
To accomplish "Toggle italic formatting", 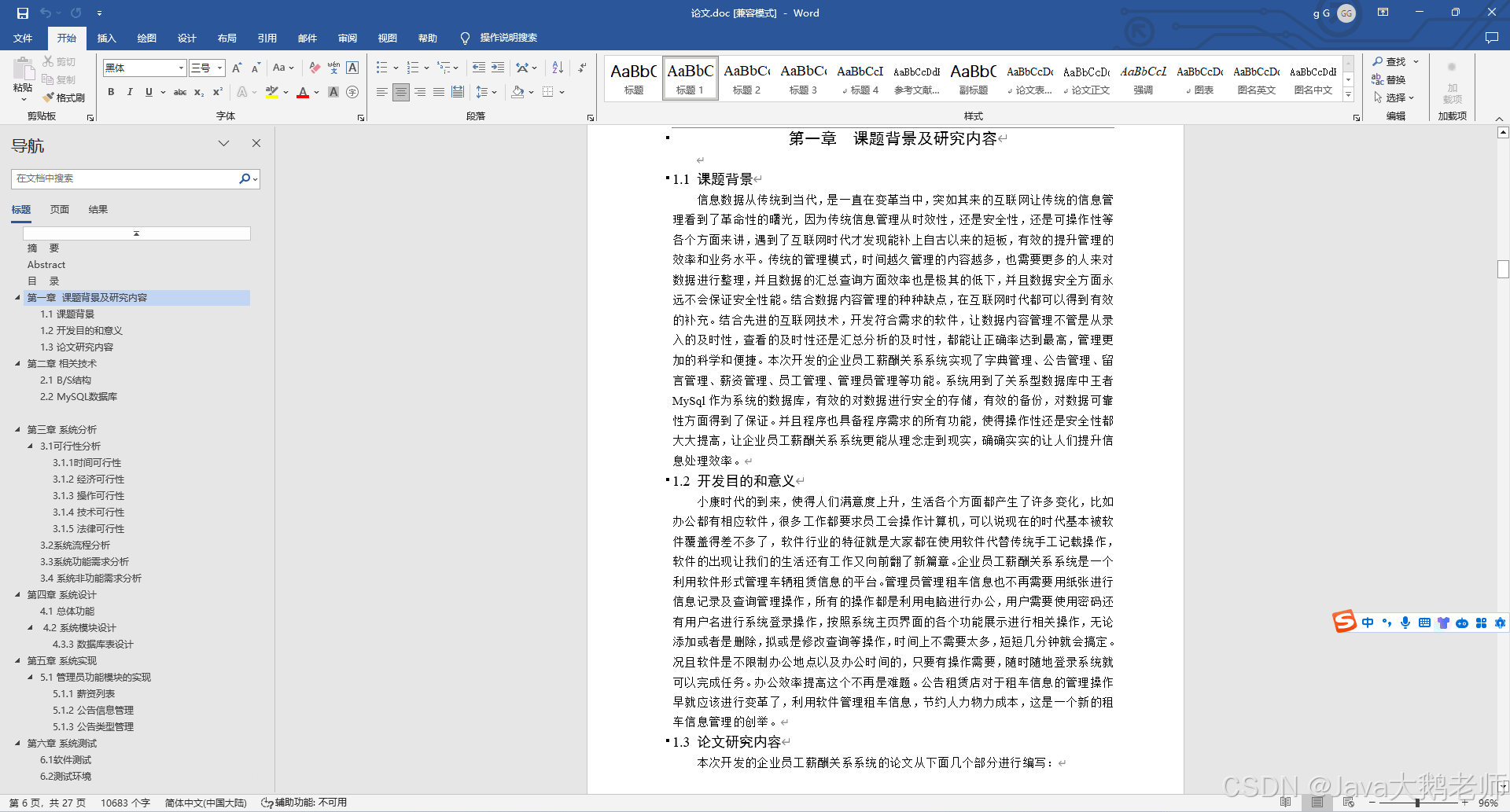I will [130, 92].
